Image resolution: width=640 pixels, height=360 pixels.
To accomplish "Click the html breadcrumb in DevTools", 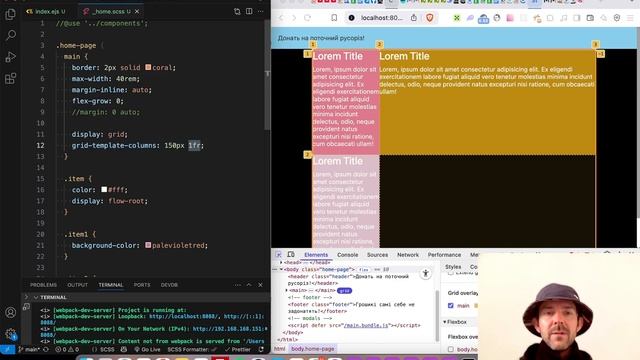I will [x=280, y=349].
